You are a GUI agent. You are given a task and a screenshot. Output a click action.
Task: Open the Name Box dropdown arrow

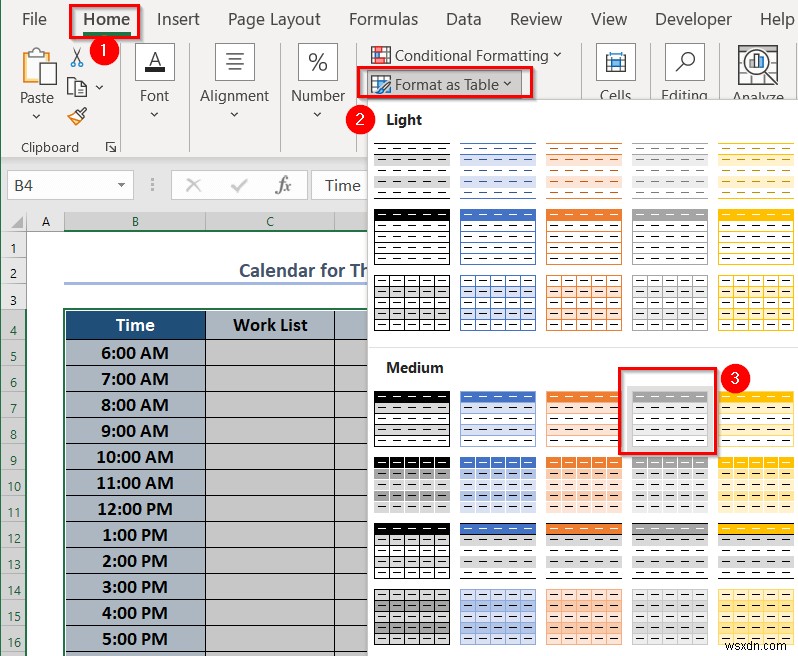(x=122, y=185)
